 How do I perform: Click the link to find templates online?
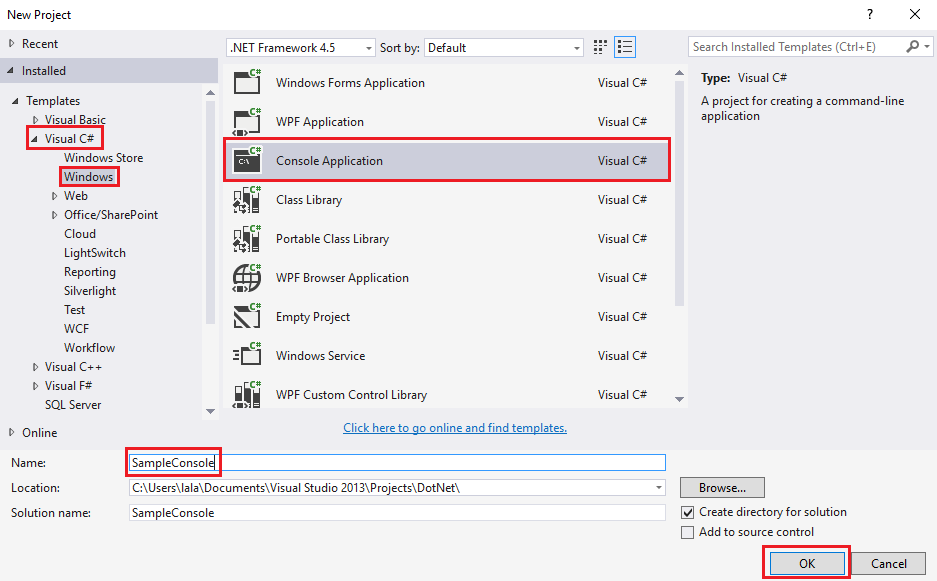click(455, 428)
